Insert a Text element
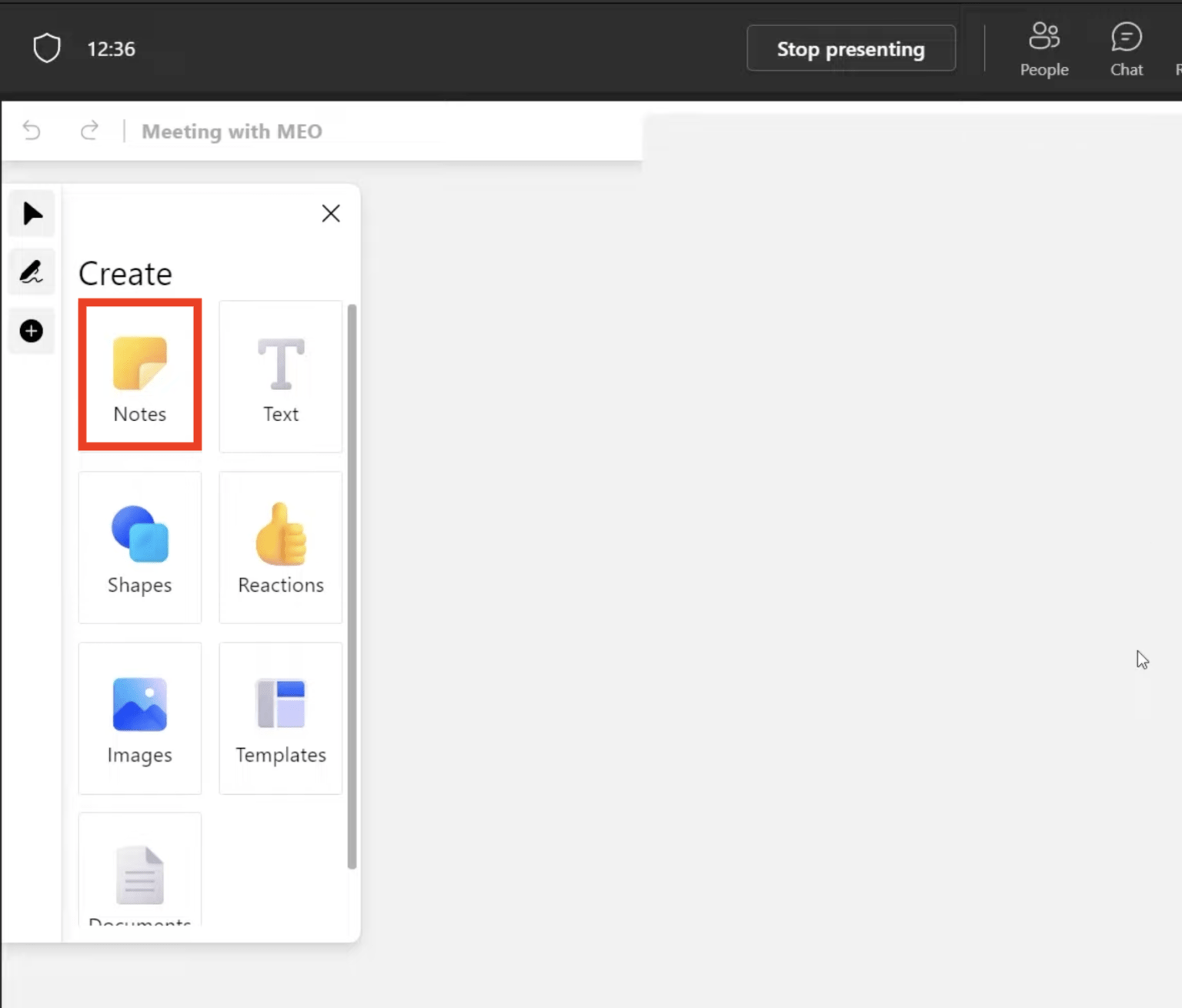The image size is (1182, 1008). [x=280, y=376]
